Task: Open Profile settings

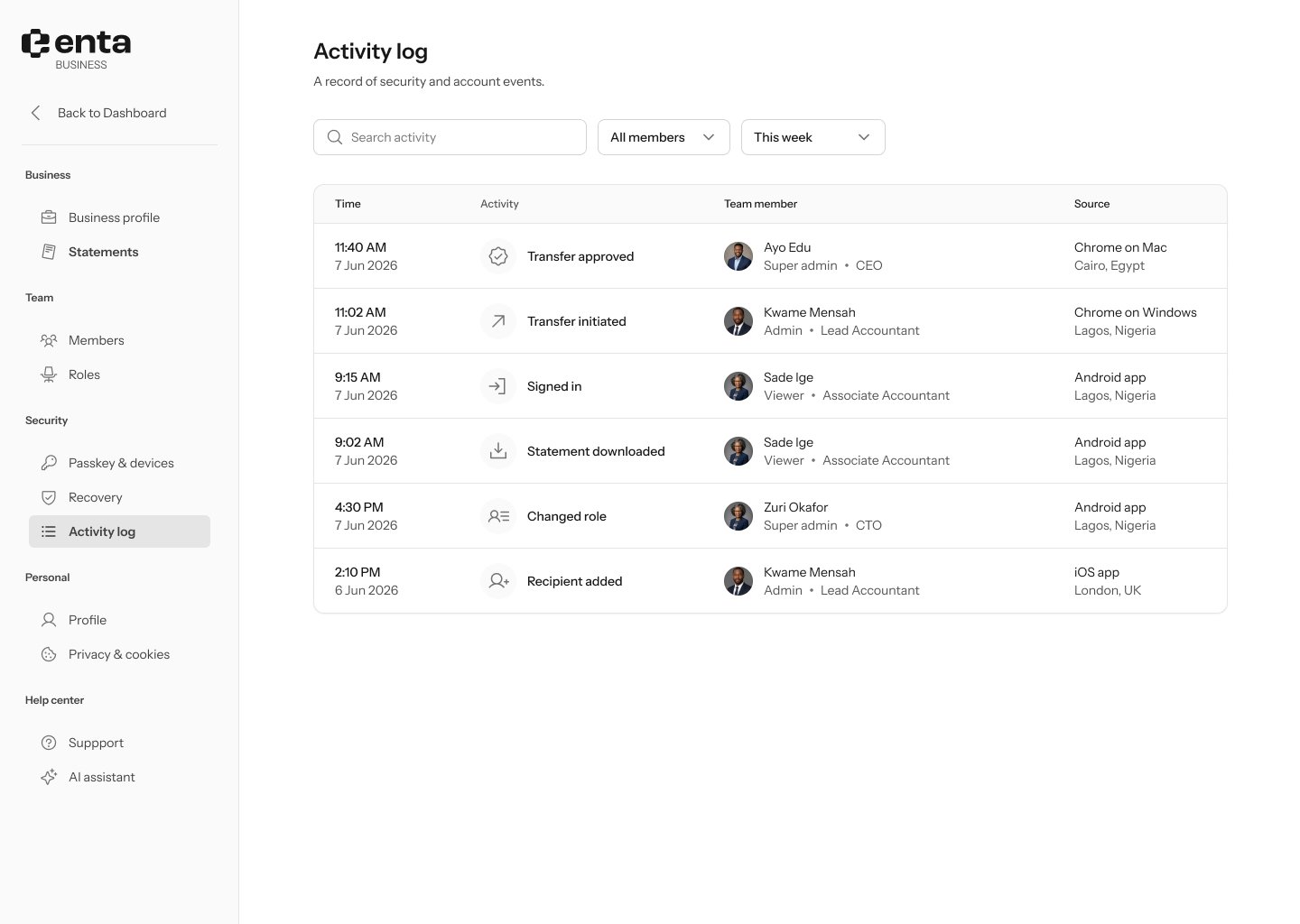Action: (119, 620)
